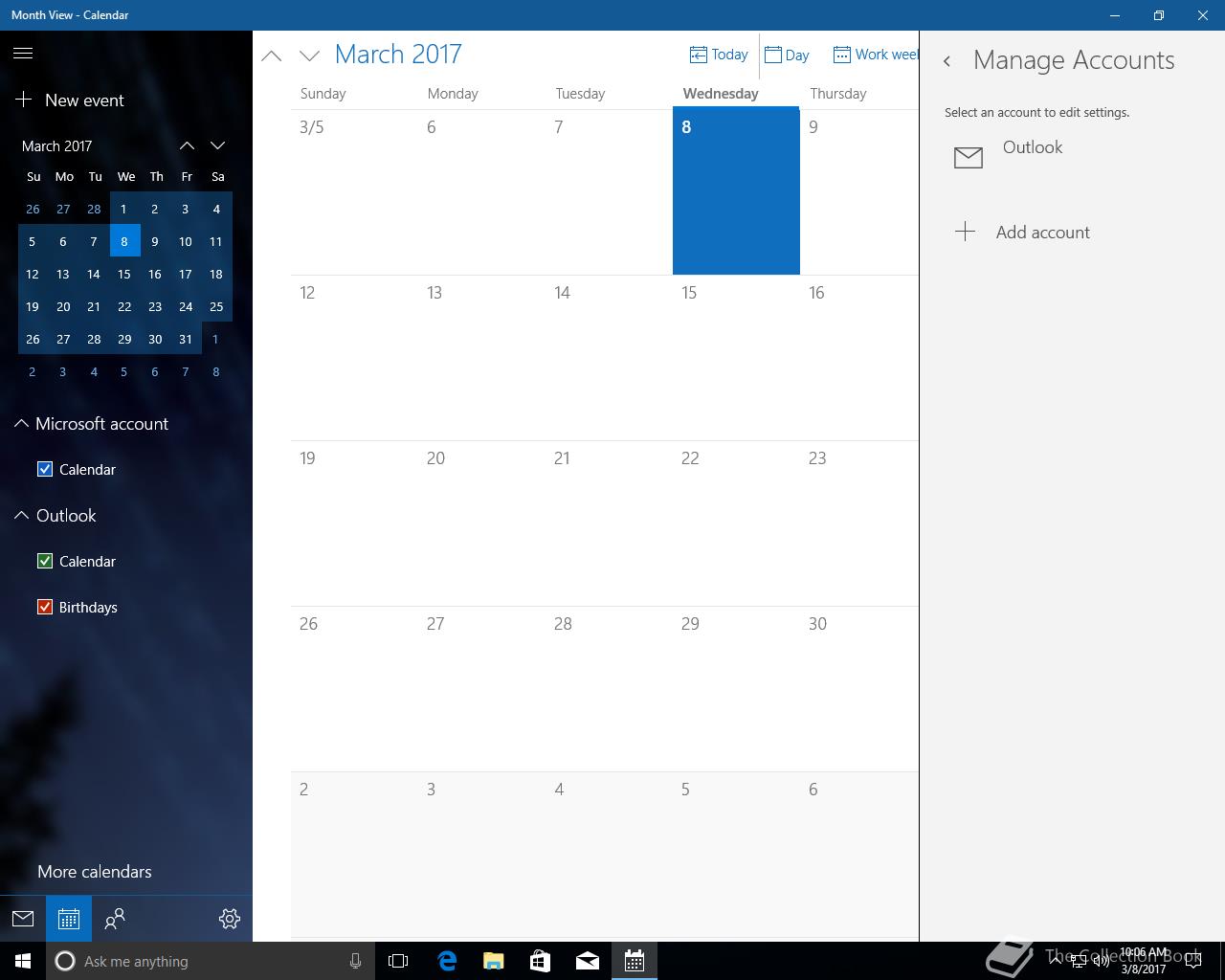The height and width of the screenshot is (980, 1225).
Task: Open File Explorer from taskbar
Action: tap(493, 961)
